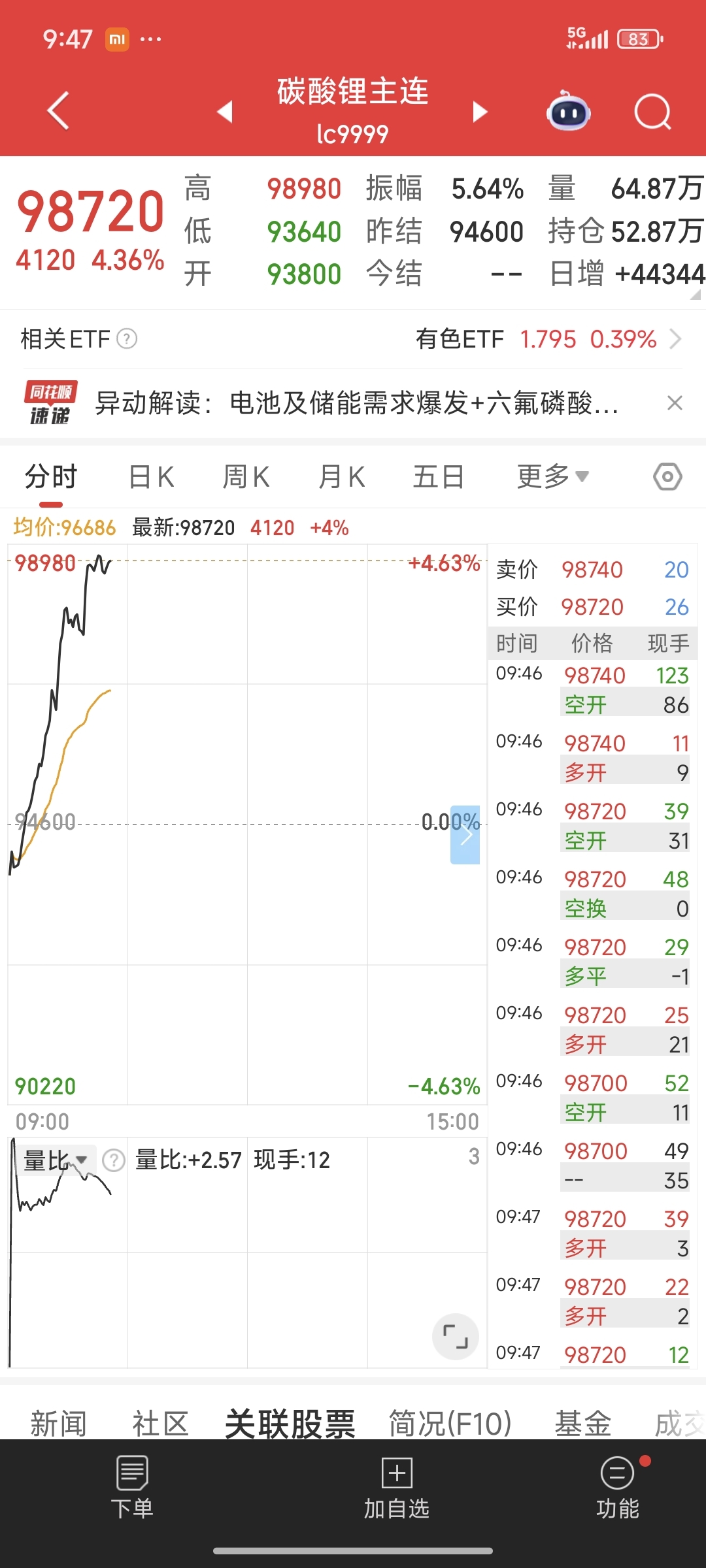Dismiss the 异动解读 news banner
706x1568 pixels.
click(x=675, y=403)
